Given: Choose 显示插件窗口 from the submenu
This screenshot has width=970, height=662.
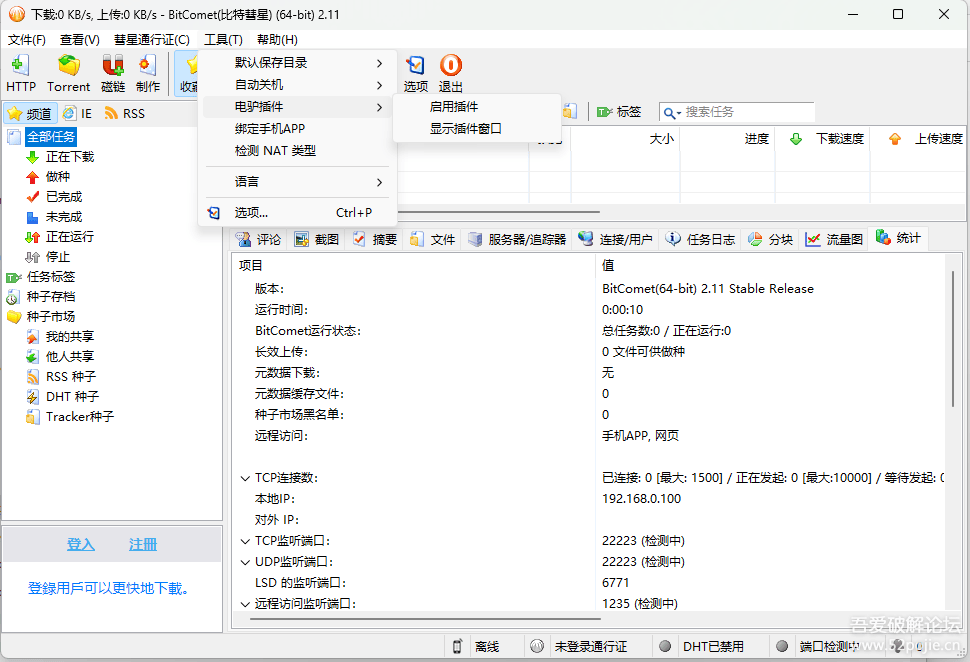Looking at the screenshot, I should [x=477, y=129].
